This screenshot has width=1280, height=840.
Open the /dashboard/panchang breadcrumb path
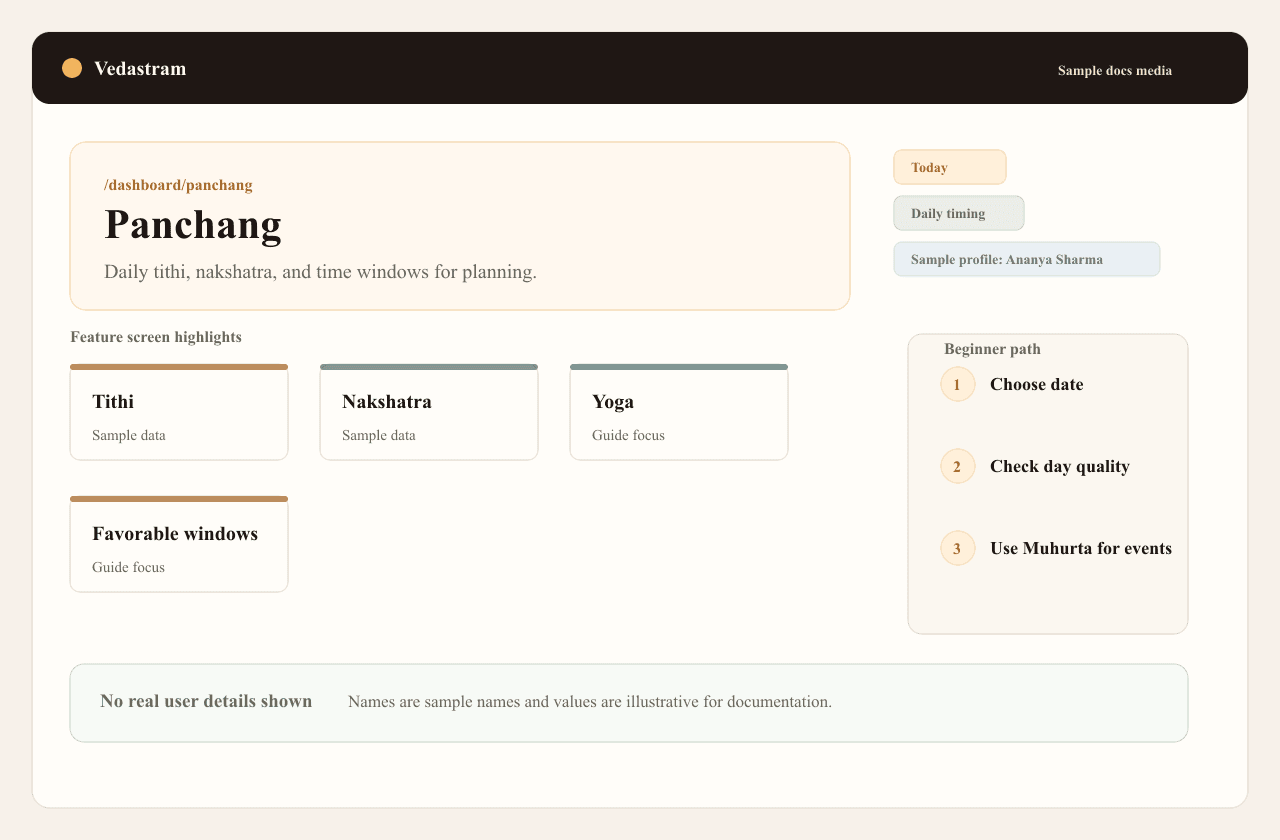pyautogui.click(x=178, y=185)
